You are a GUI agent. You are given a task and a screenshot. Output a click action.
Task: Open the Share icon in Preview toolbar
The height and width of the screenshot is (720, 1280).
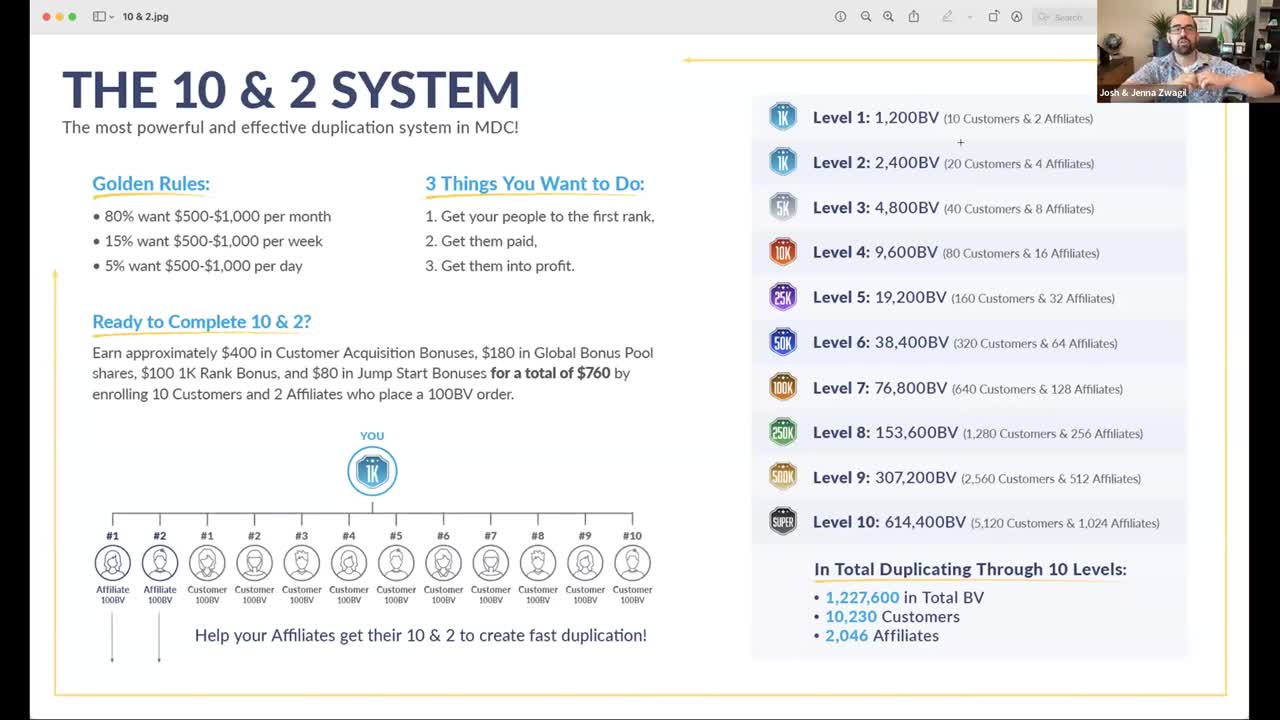click(914, 17)
